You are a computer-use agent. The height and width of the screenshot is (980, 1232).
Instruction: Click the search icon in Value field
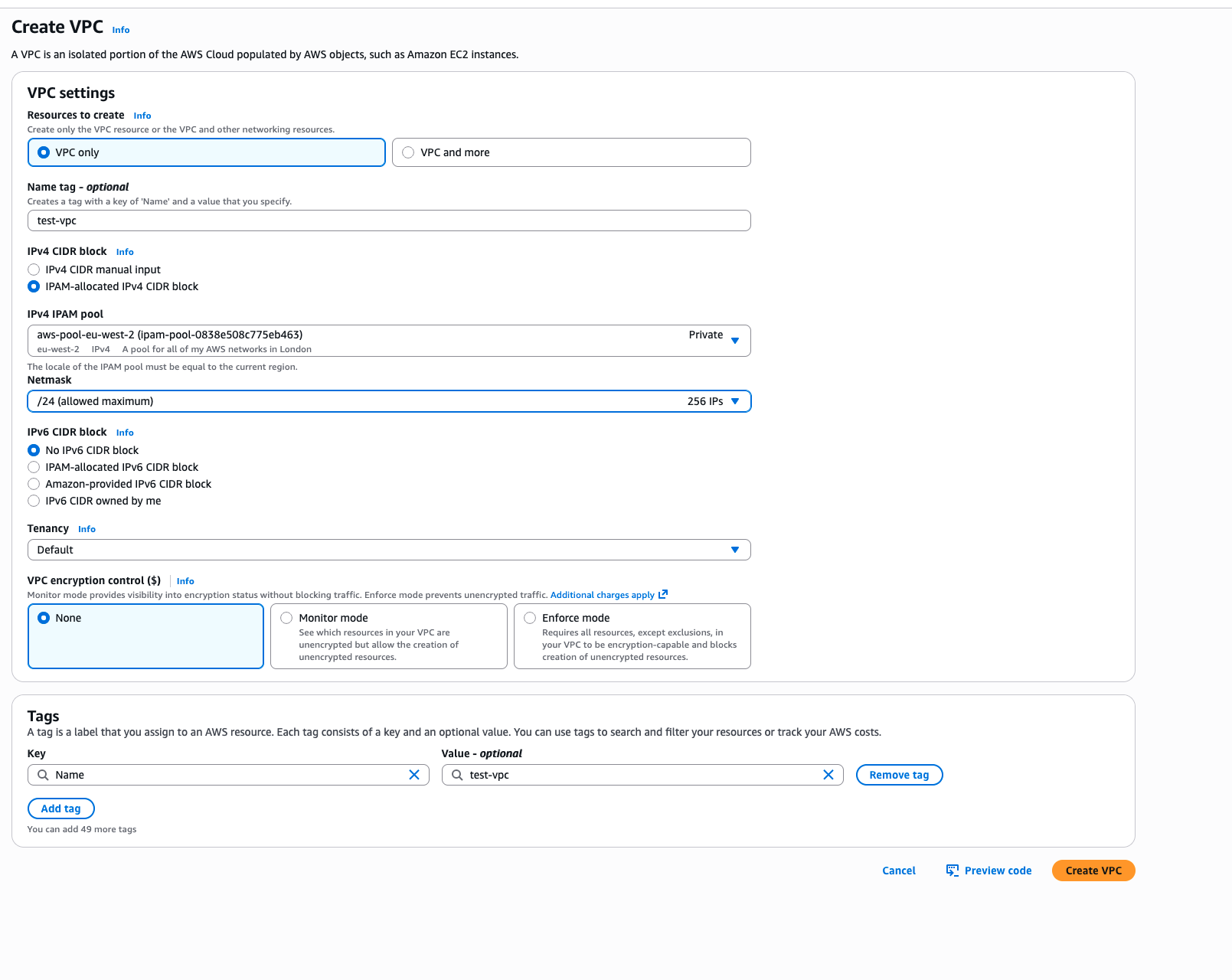(x=457, y=775)
